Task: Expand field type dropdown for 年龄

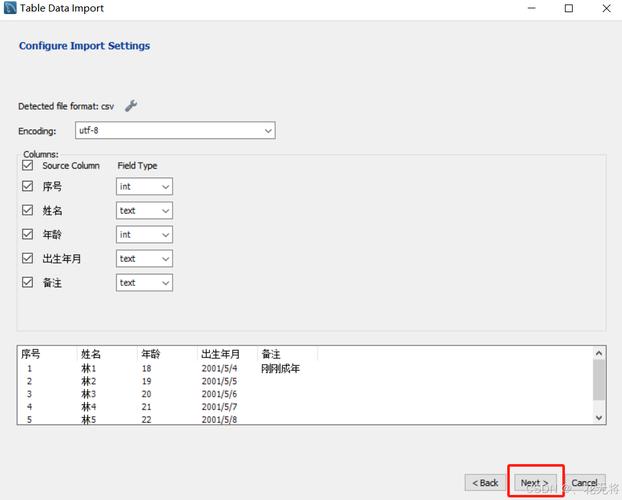Action: click(144, 234)
